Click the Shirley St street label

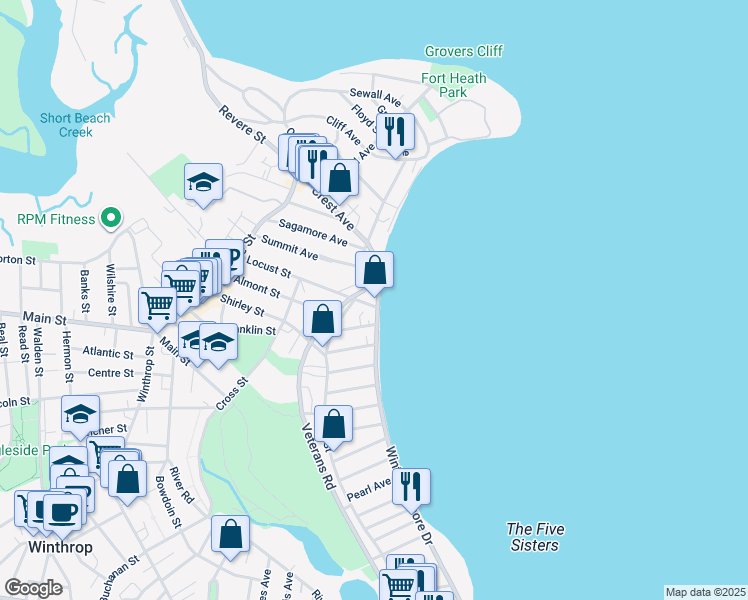pyautogui.click(x=242, y=305)
